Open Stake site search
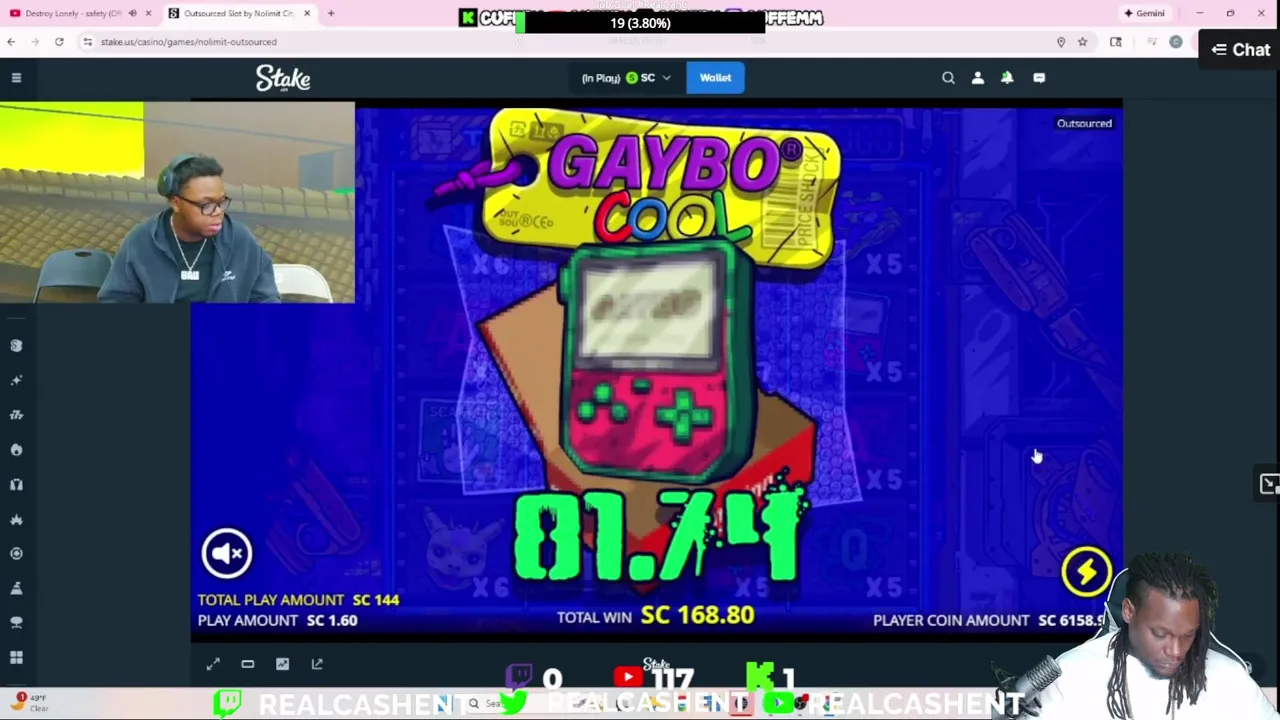The height and width of the screenshot is (720, 1280). click(948, 78)
